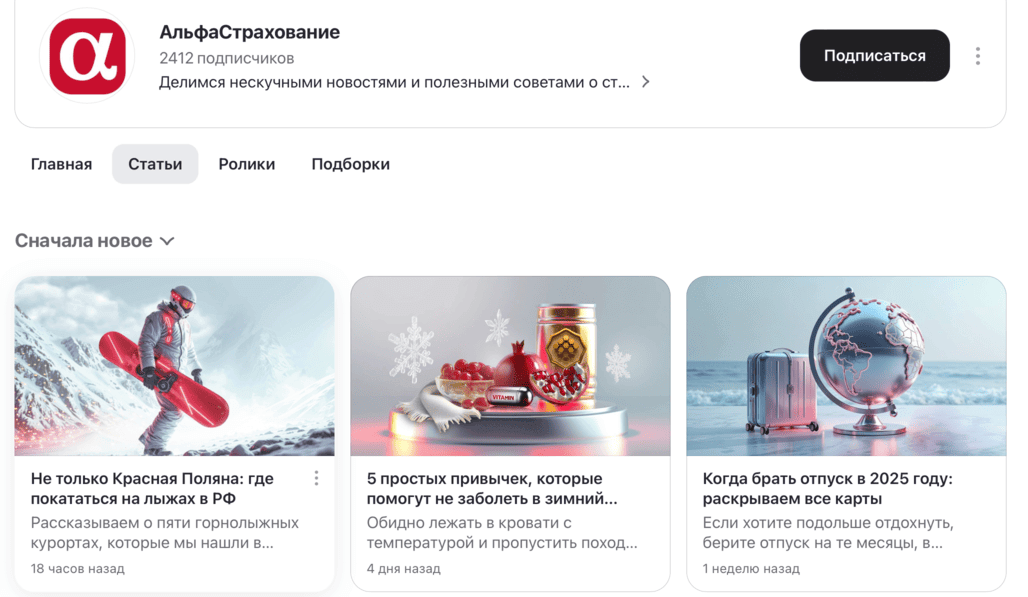Open the globe and suitcase article thumbnail
The width and height of the screenshot is (1028, 597).
pyautogui.click(x=846, y=366)
